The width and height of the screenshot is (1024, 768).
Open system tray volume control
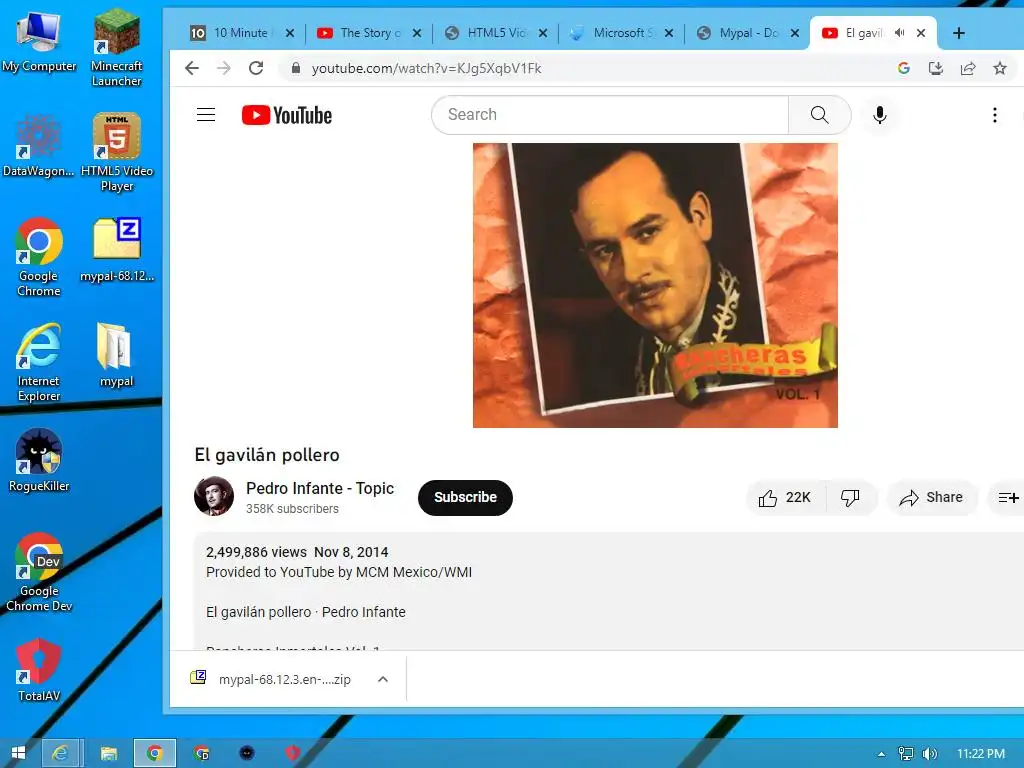pyautogui.click(x=929, y=754)
